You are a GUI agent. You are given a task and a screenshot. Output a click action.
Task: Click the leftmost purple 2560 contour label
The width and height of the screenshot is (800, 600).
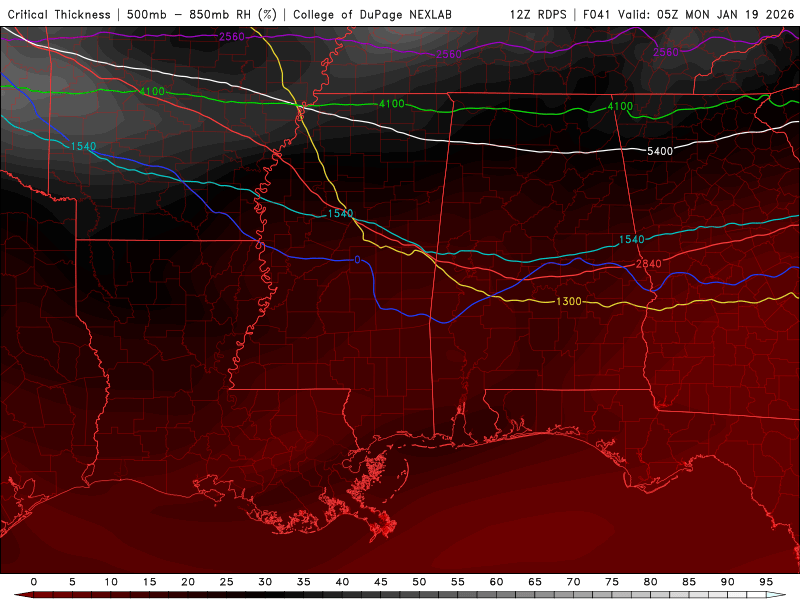click(232, 37)
